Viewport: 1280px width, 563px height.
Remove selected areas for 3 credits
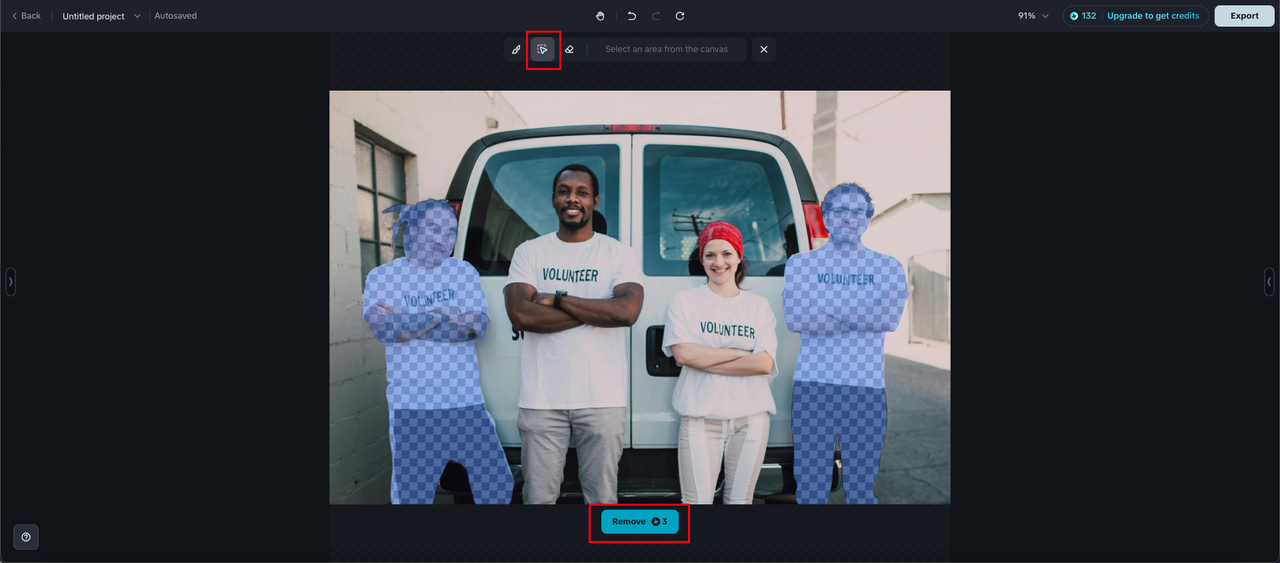point(640,521)
